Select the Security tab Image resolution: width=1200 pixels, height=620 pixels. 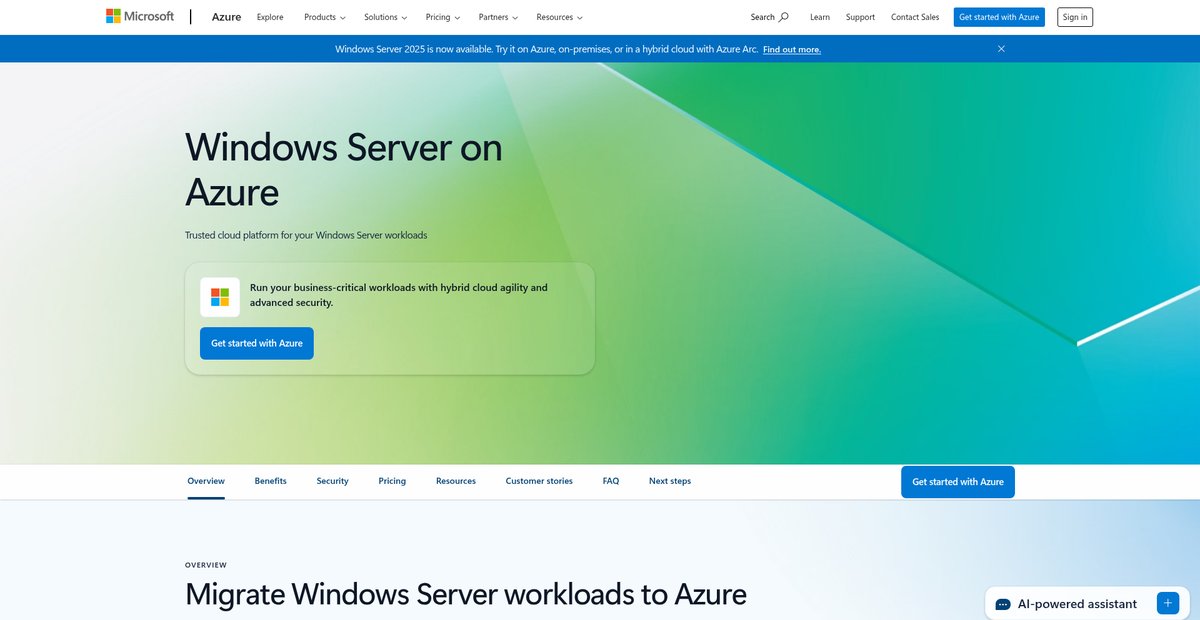click(332, 481)
